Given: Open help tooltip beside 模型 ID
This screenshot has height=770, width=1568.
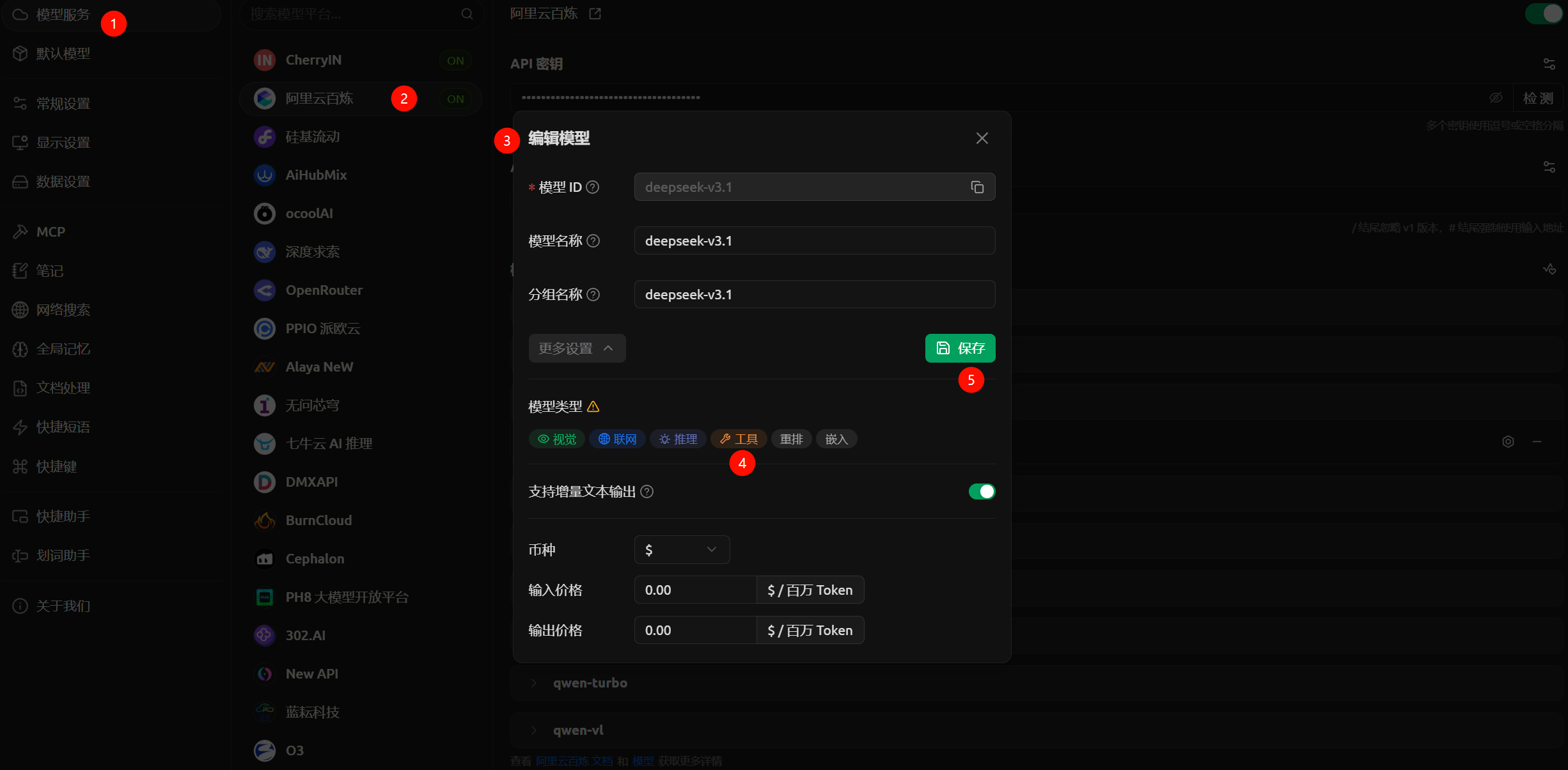Looking at the screenshot, I should 593,187.
